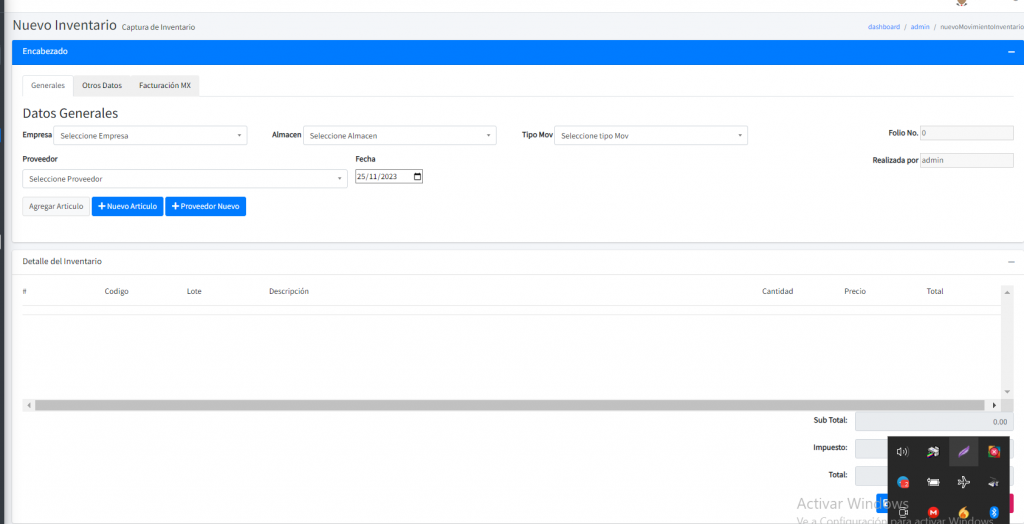Image resolution: width=1024 pixels, height=524 pixels.
Task: Open the calendar picker icon in Fecha
Action: (x=417, y=177)
